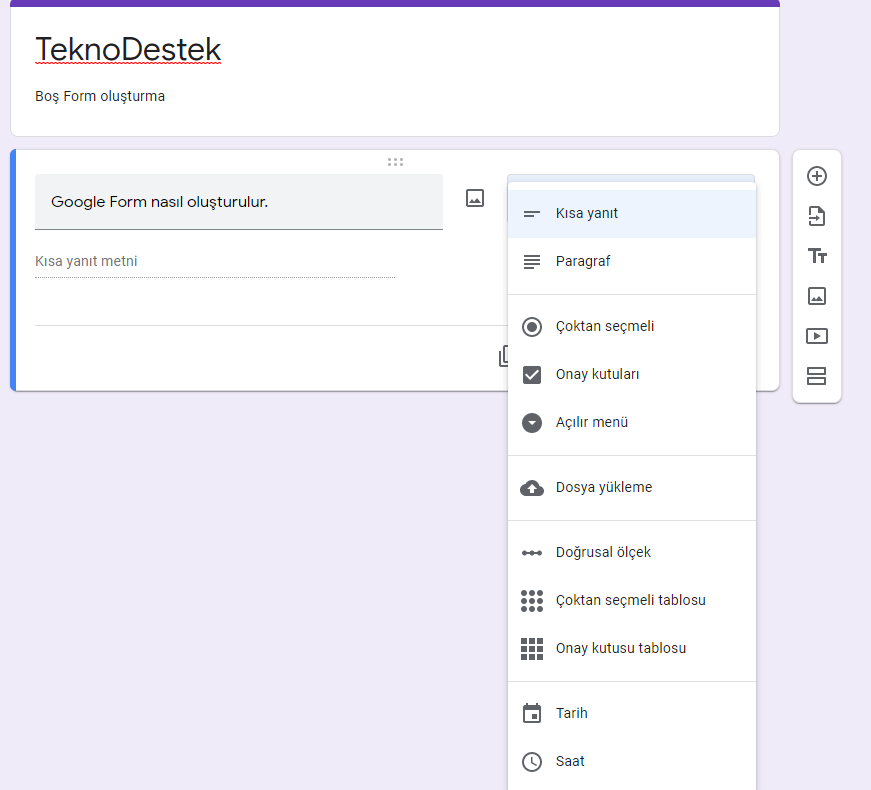Add a title and description section
Screen dimensions: 871x790
point(816,256)
